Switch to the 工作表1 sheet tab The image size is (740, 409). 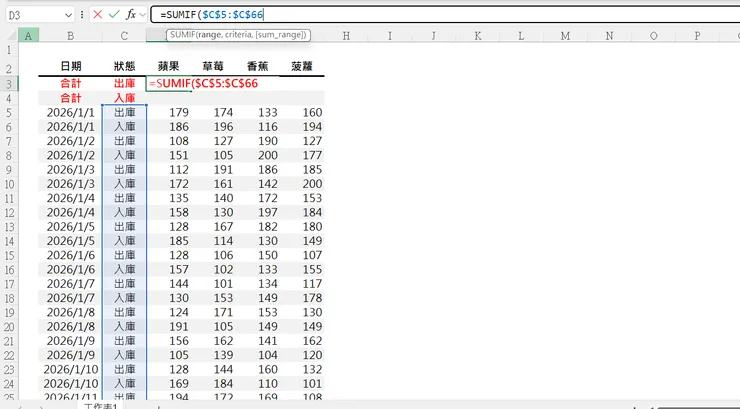click(101, 406)
